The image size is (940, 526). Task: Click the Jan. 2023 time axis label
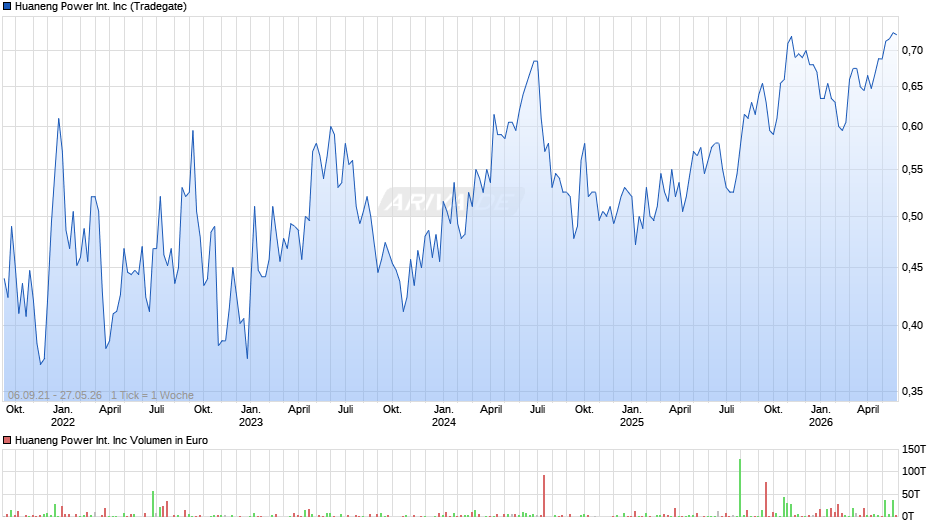click(x=251, y=416)
